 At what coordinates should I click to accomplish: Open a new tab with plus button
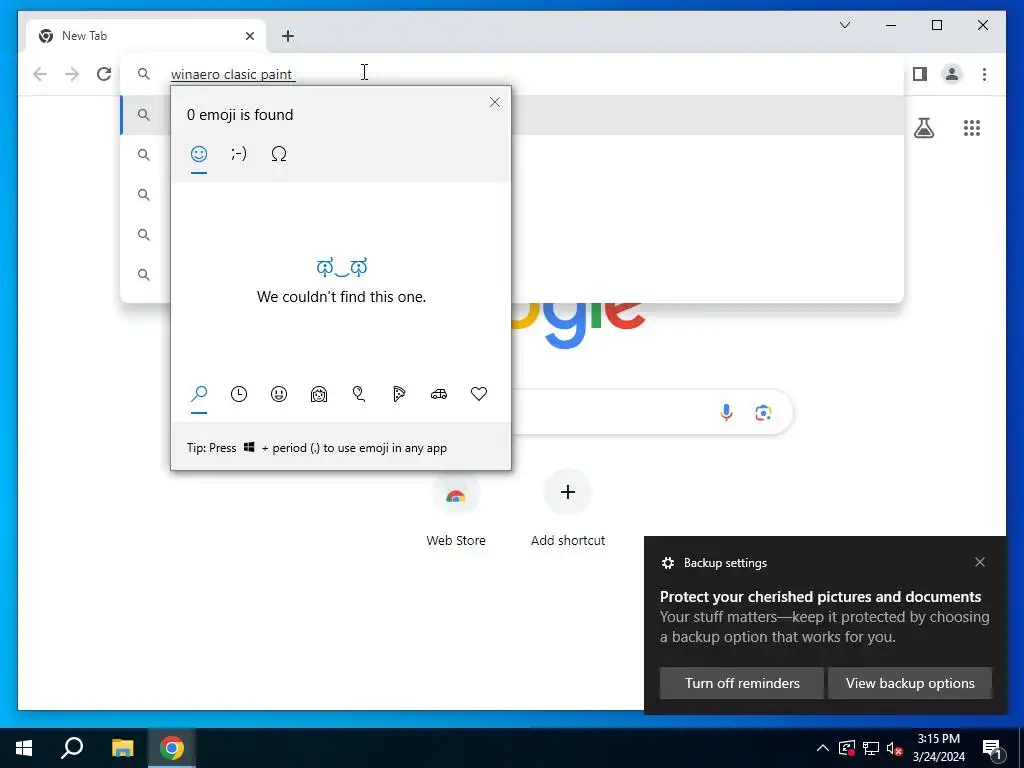(288, 36)
